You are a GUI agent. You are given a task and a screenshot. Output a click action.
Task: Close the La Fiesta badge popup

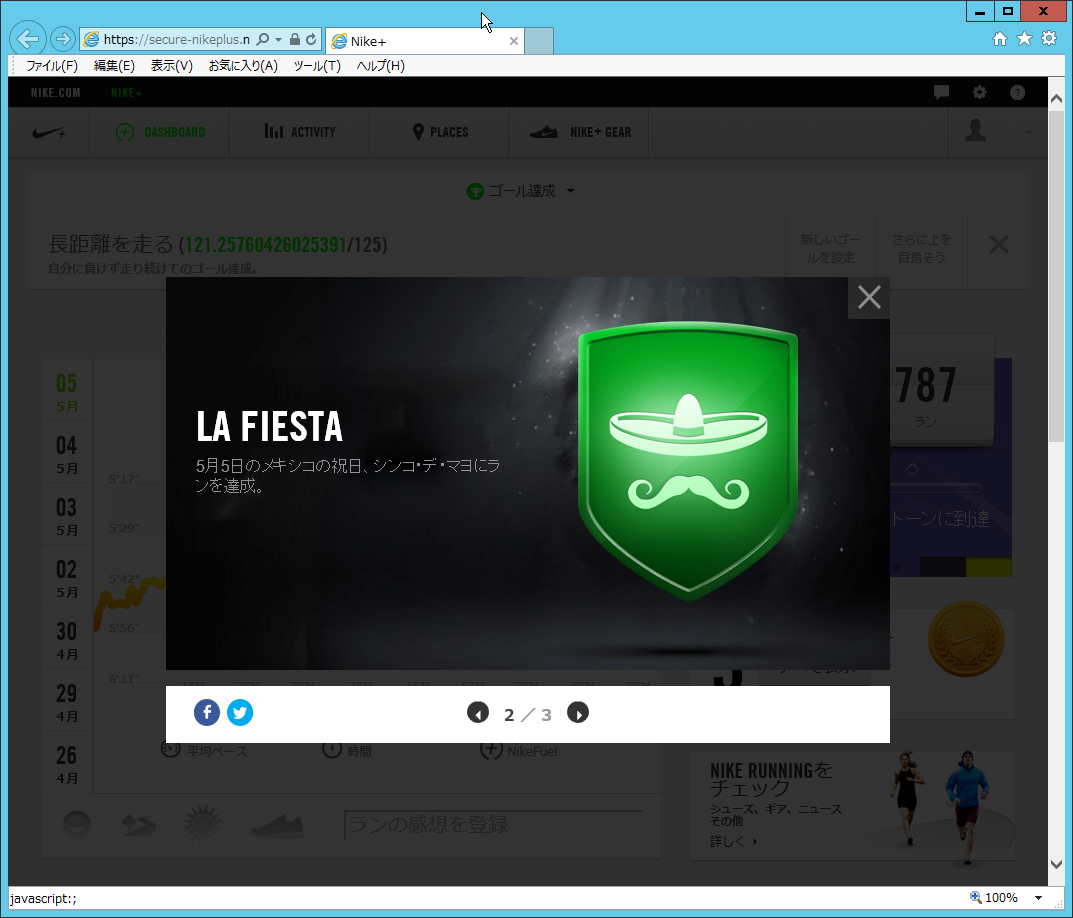click(869, 298)
